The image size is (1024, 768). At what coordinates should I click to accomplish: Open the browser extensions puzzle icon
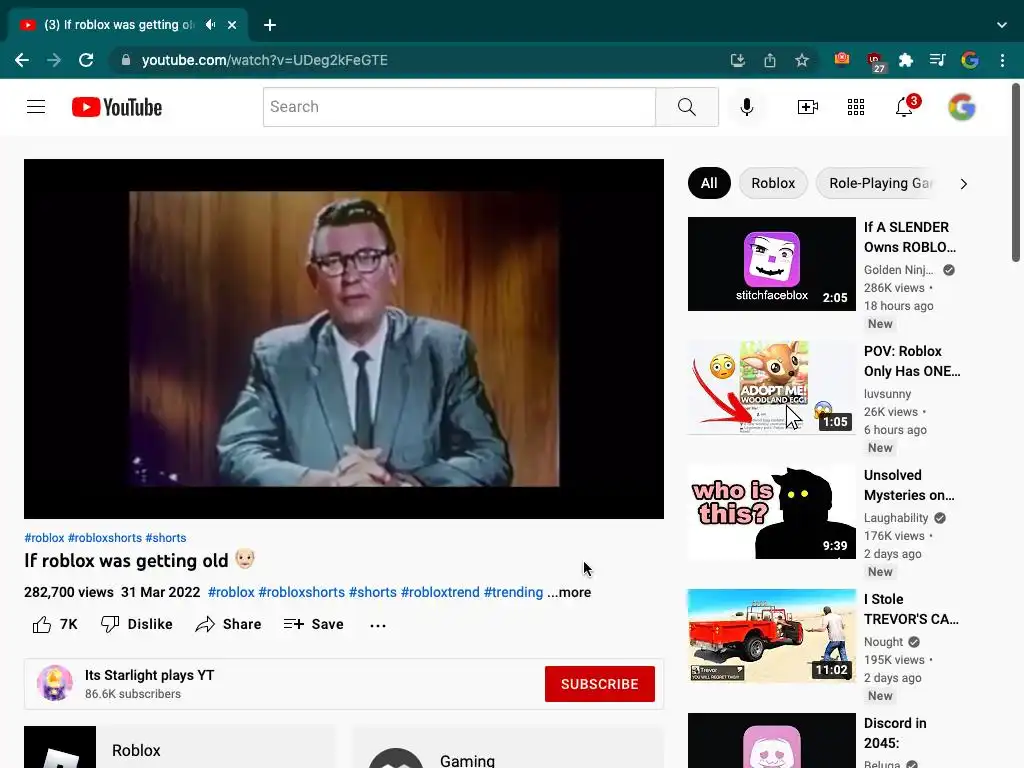(x=906, y=60)
